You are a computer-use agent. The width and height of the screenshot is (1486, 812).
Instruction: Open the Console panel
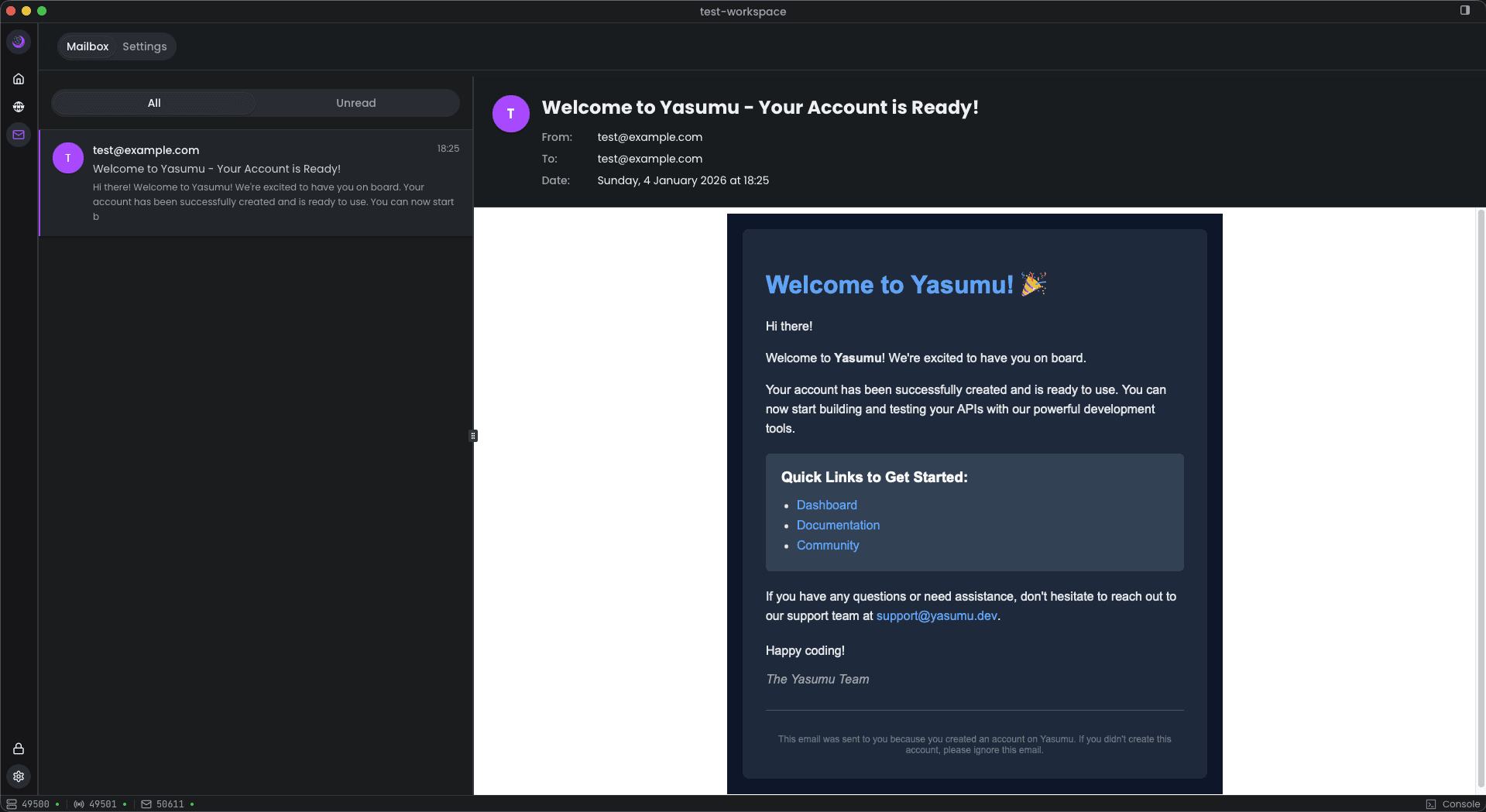tap(1453, 804)
